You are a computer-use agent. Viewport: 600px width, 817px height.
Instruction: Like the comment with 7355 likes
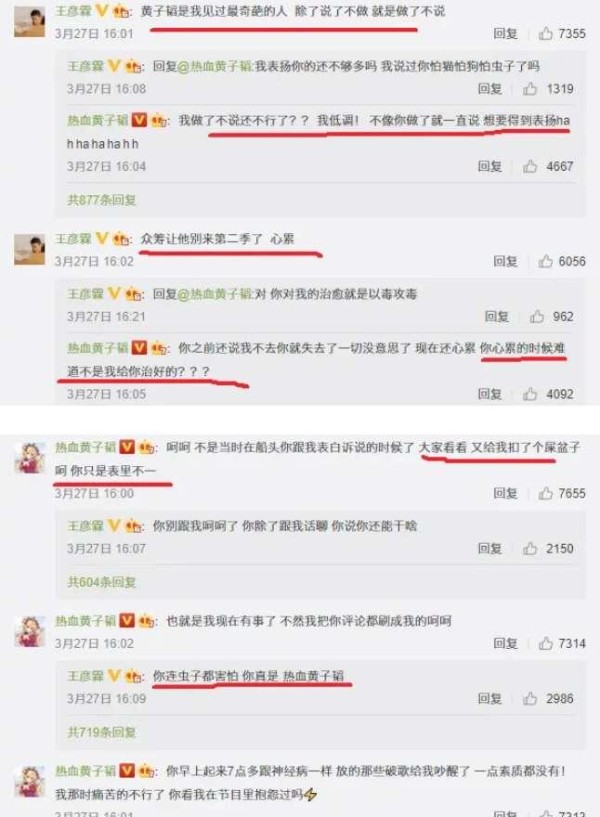click(545, 34)
